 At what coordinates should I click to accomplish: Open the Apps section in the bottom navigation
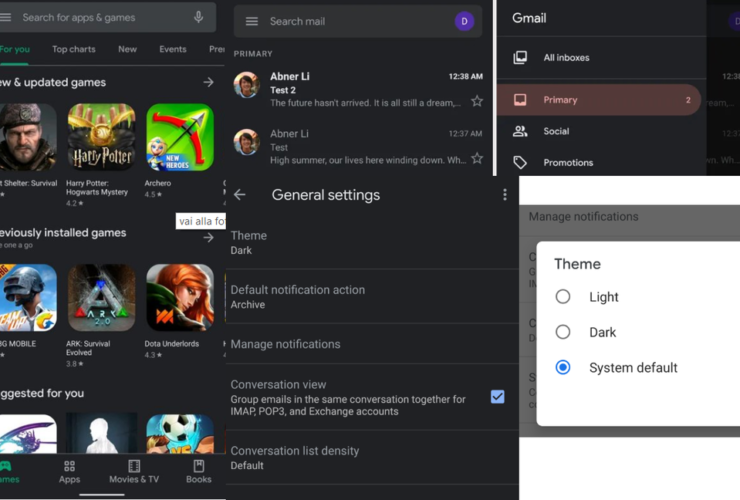[x=69, y=472]
